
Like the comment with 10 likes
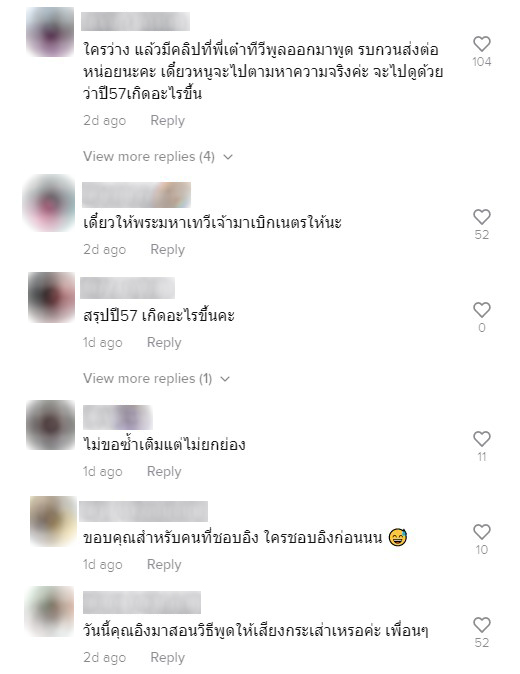point(481,532)
